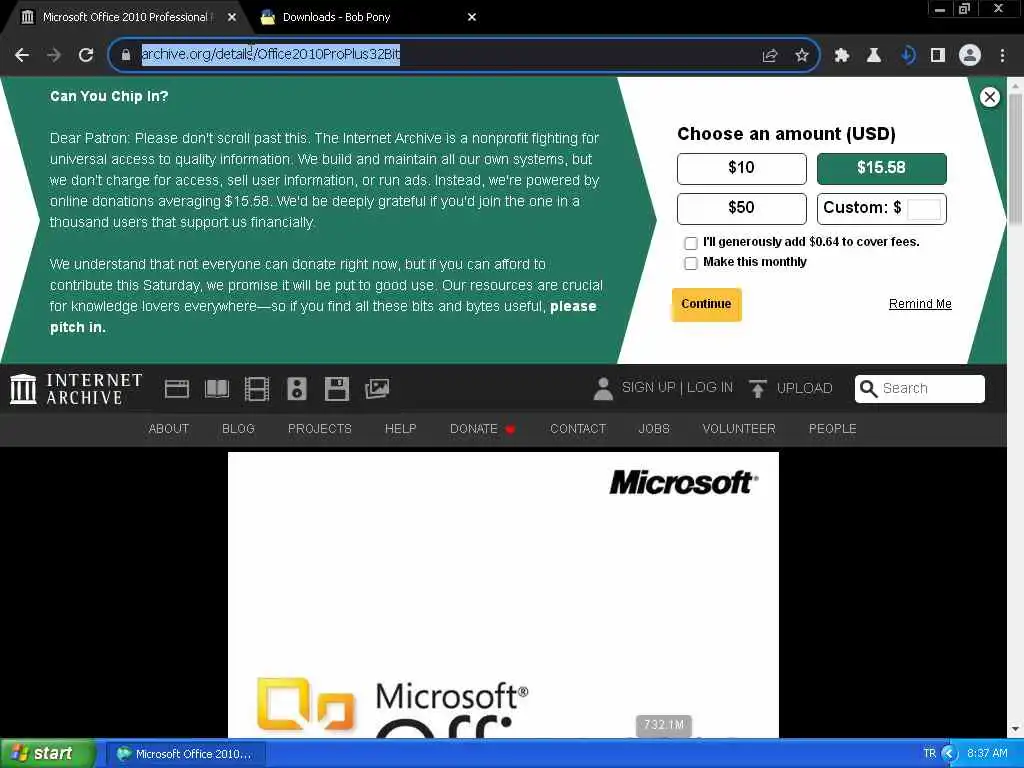The image size is (1024, 768).
Task: Open the ABOUT menu item
Action: pyautogui.click(x=168, y=428)
